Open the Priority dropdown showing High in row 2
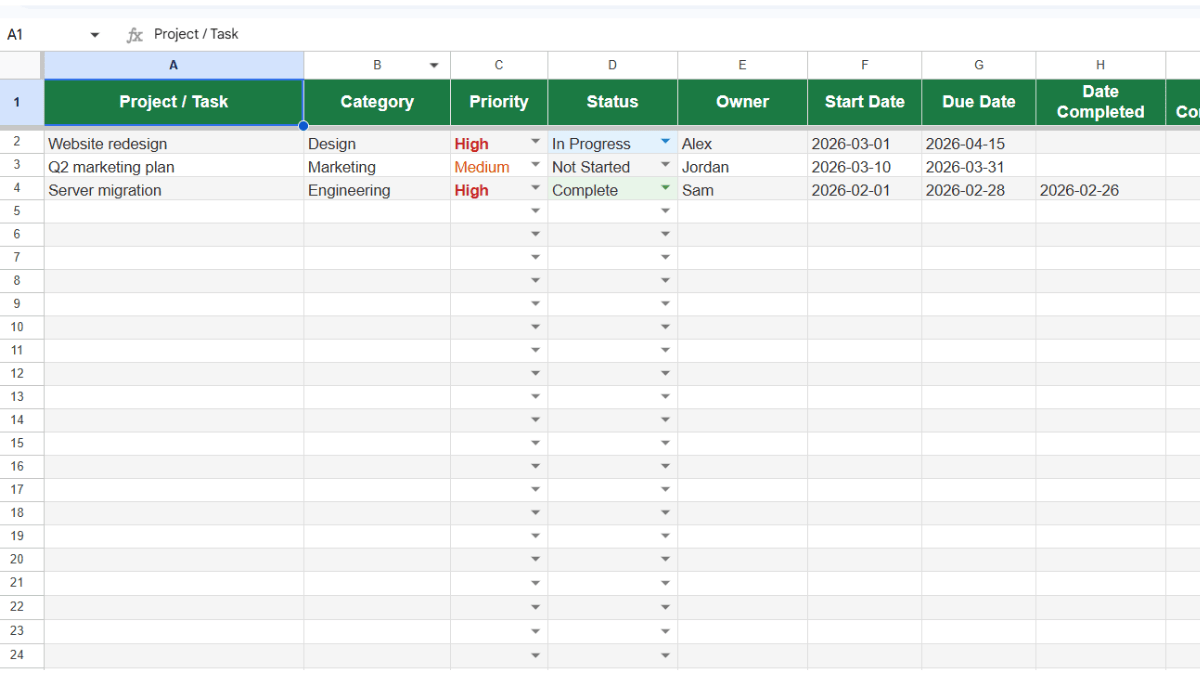 point(536,143)
